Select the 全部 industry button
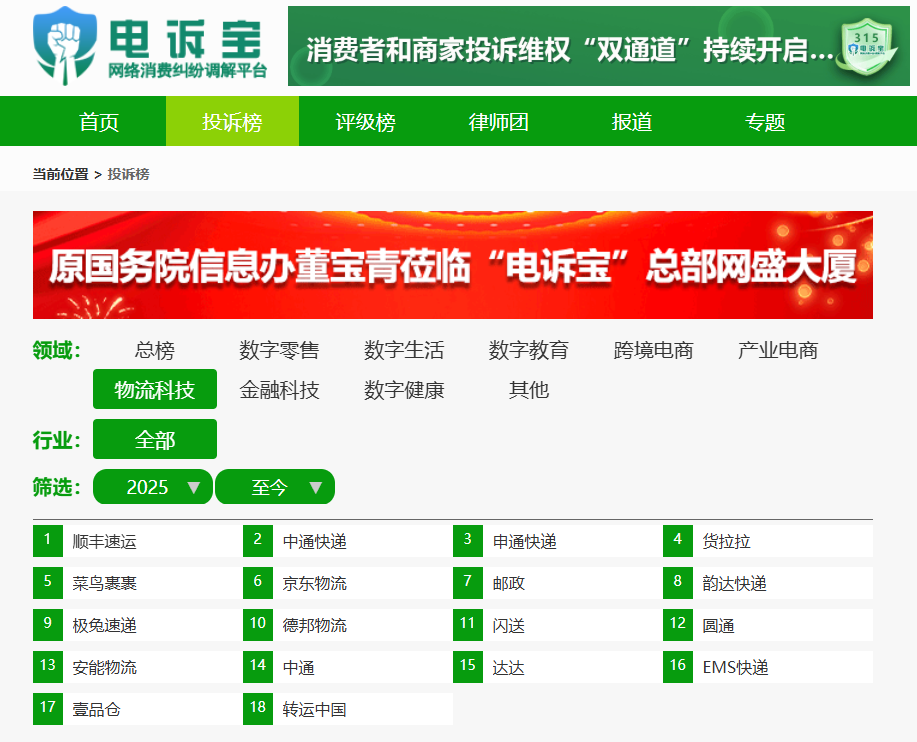The width and height of the screenshot is (917, 742). coord(154,440)
